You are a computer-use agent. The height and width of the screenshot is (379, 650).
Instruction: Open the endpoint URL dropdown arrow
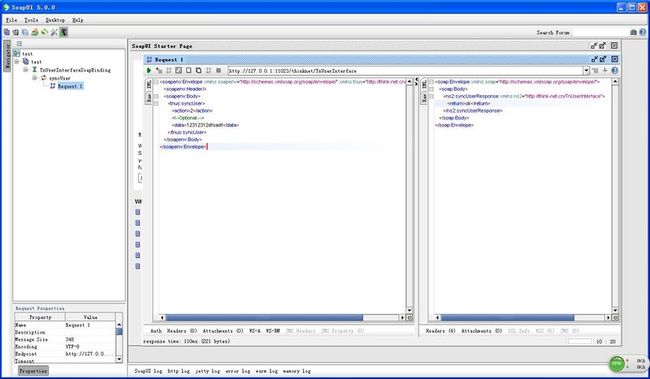(586, 71)
